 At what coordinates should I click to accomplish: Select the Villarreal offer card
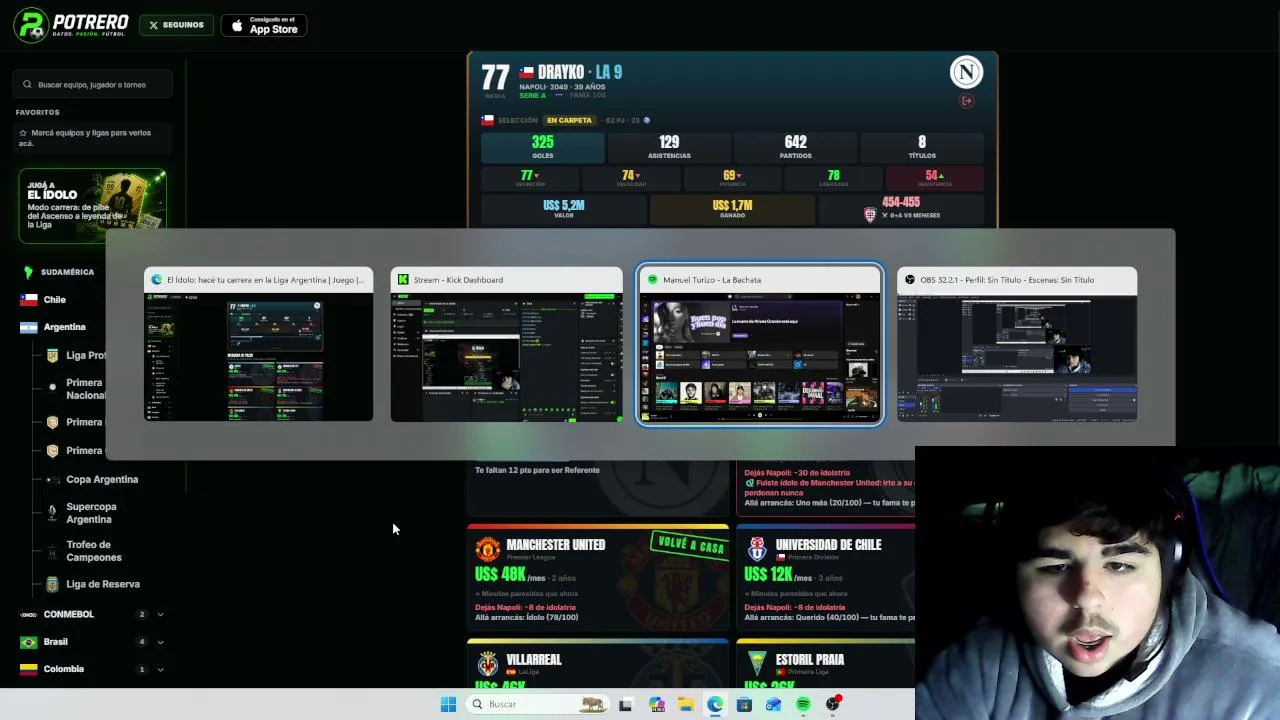[598, 663]
